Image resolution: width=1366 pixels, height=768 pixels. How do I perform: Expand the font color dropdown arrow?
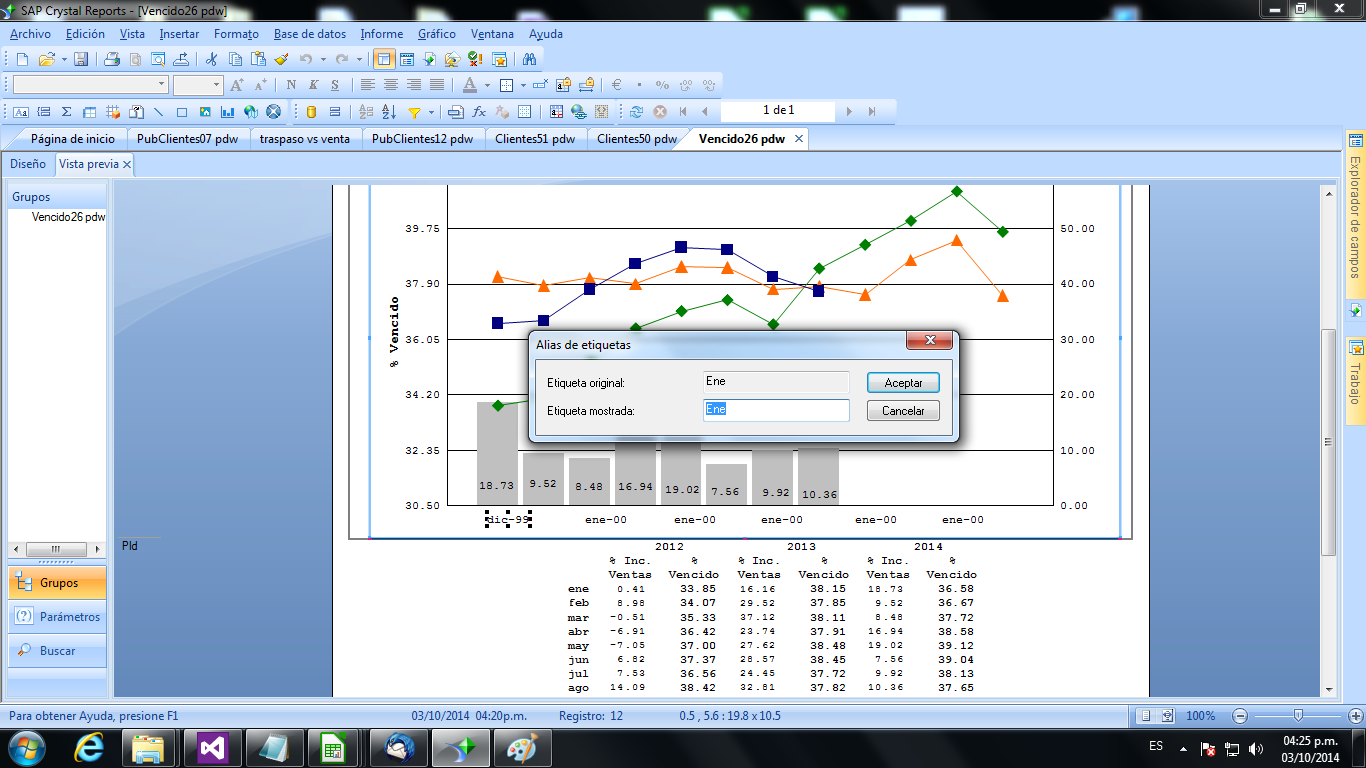point(487,85)
